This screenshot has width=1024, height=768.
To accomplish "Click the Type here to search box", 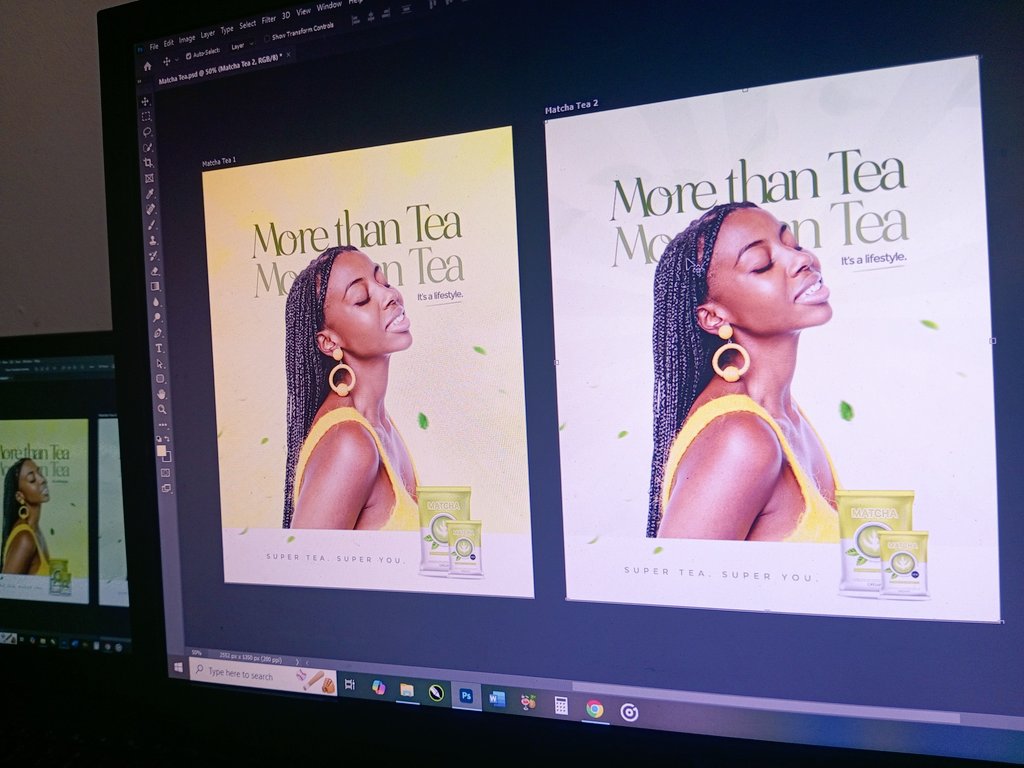I will [263, 675].
